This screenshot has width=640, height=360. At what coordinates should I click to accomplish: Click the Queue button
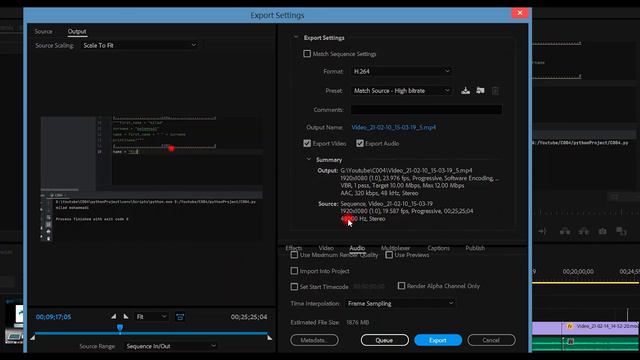[x=384, y=340]
